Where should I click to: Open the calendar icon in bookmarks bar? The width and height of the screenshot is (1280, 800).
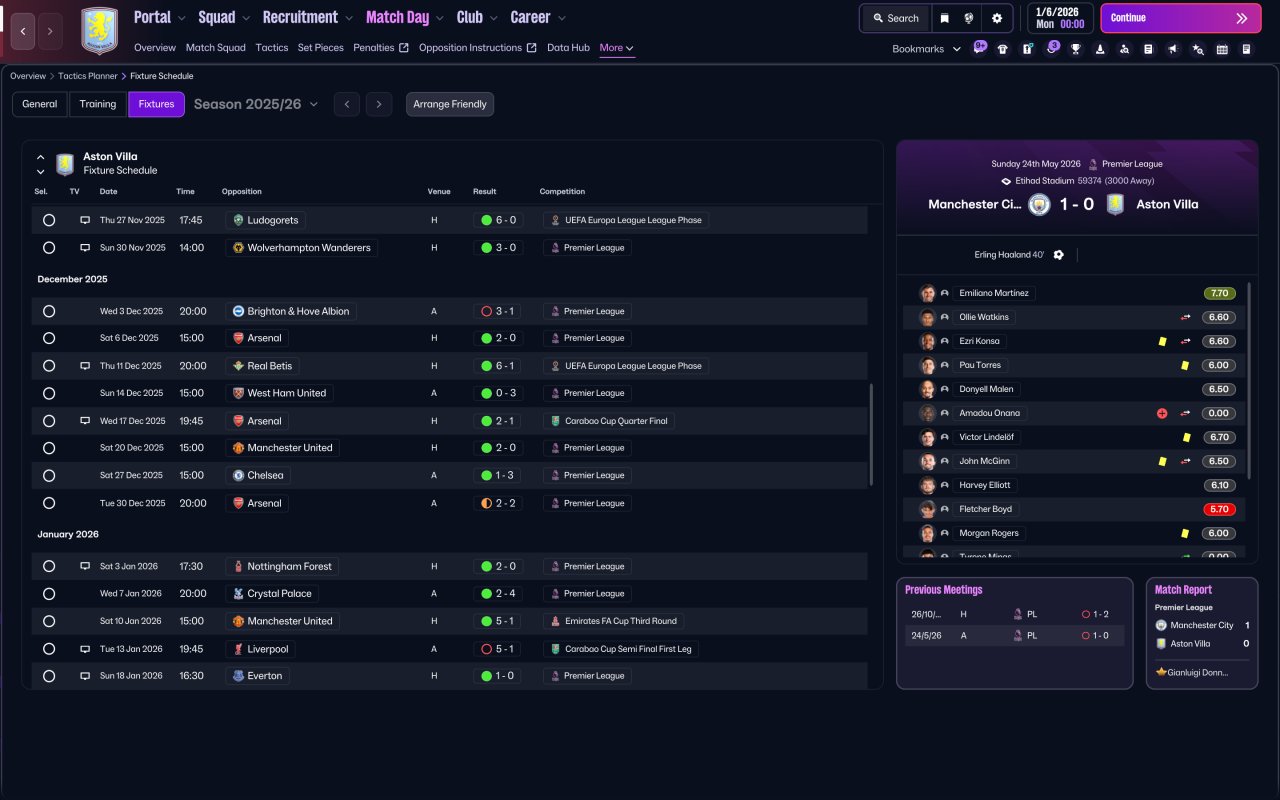1222,49
